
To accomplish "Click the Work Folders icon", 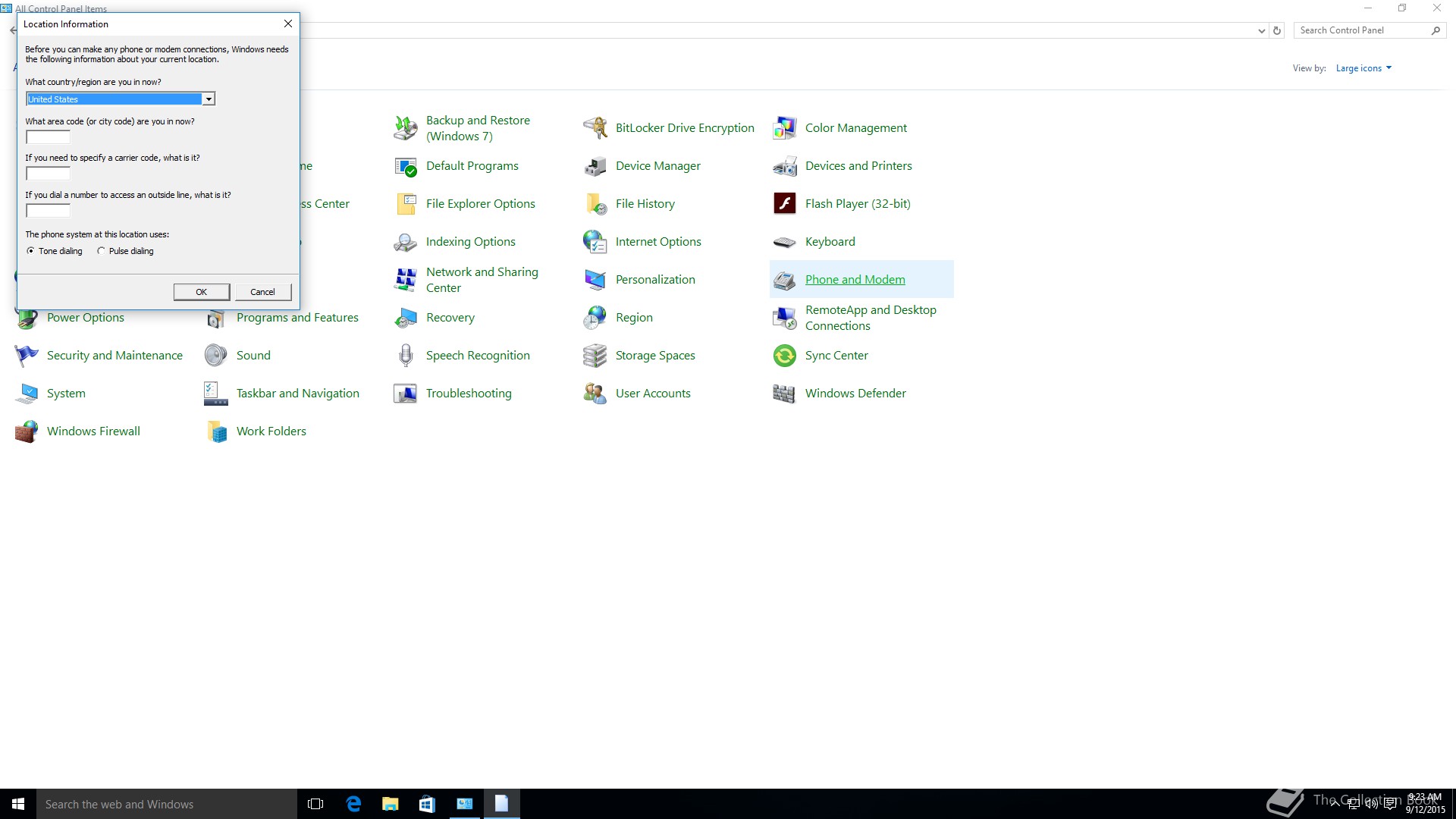I will (x=216, y=431).
